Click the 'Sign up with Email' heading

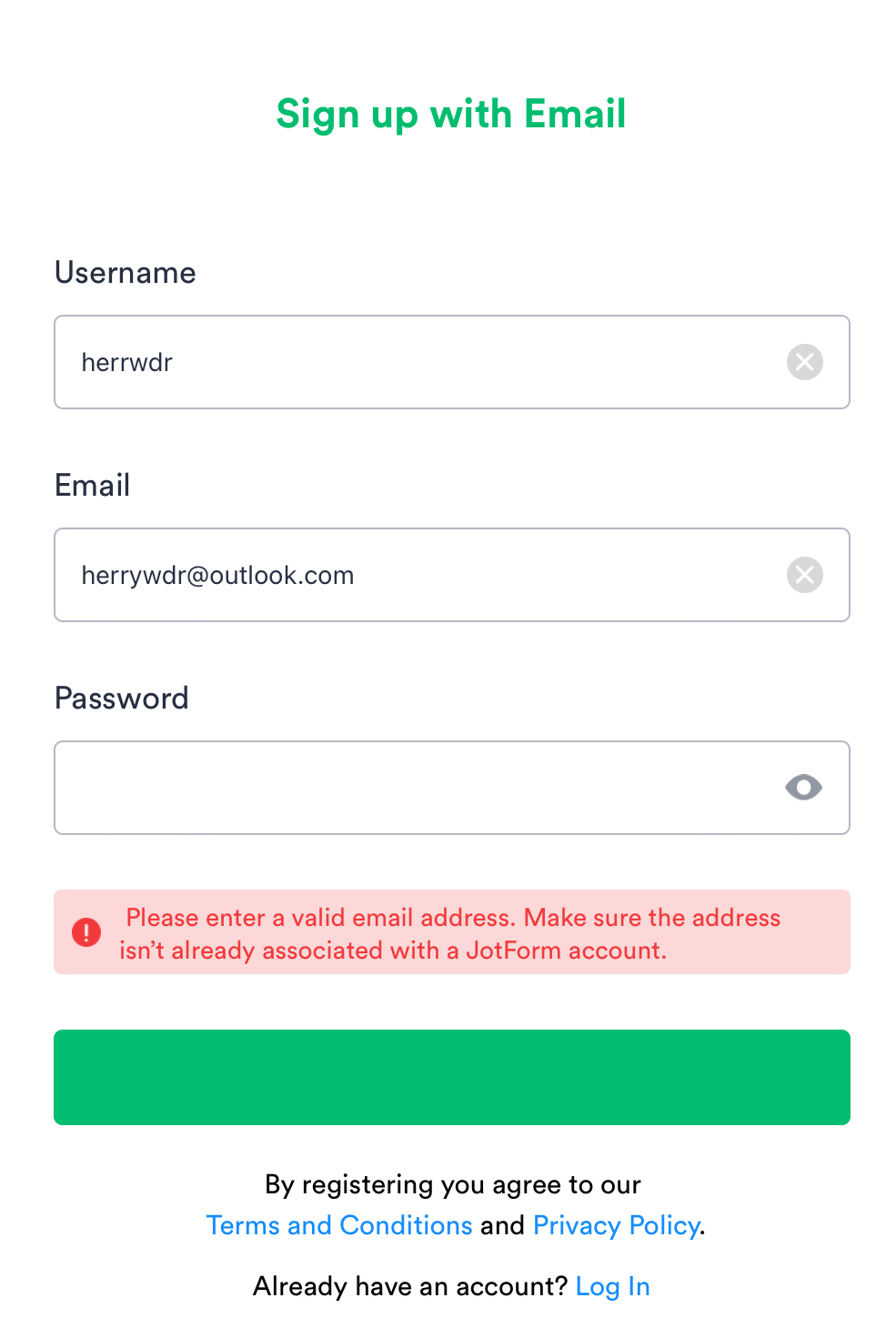tap(451, 114)
